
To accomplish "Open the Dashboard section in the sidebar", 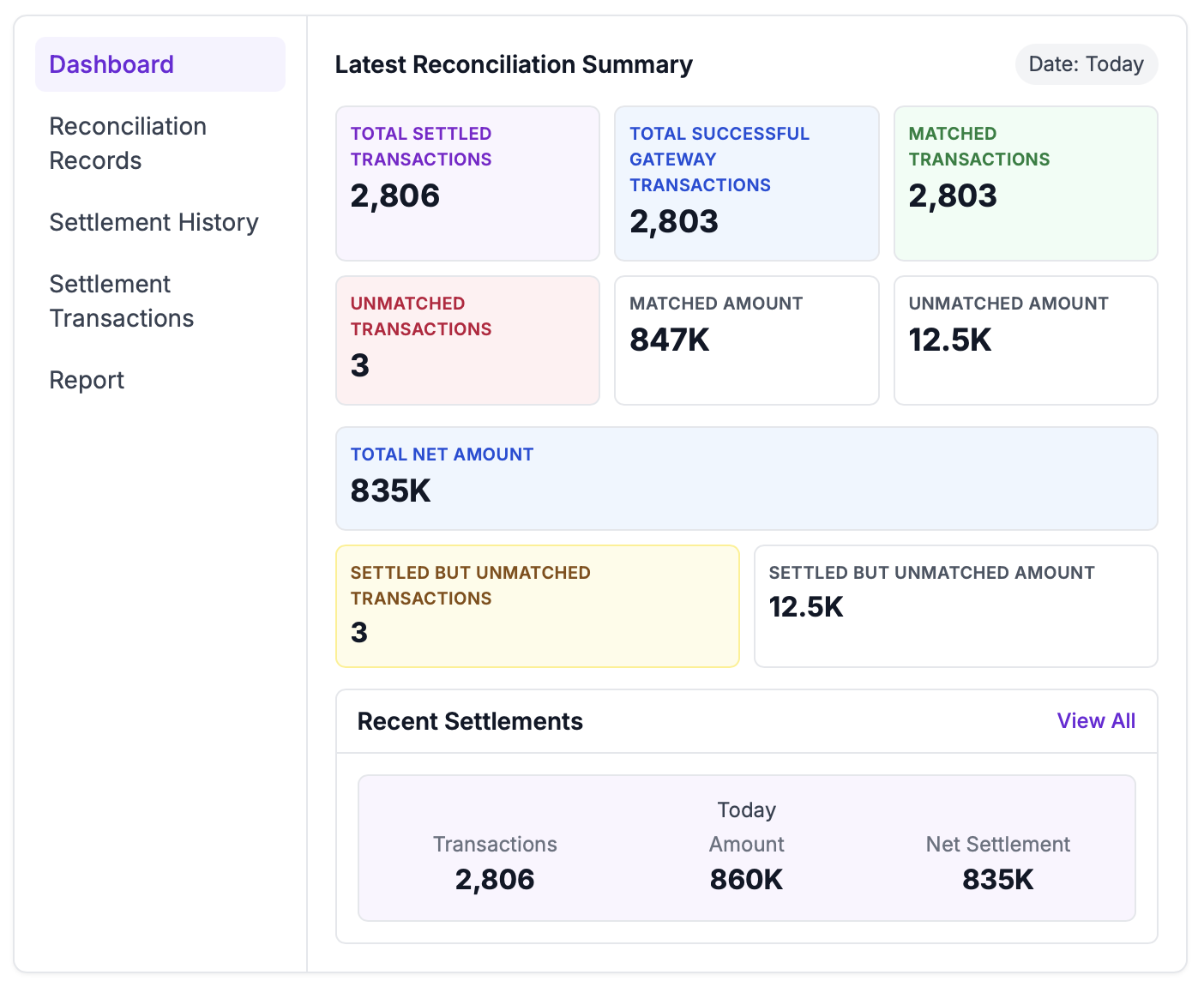I will click(111, 64).
